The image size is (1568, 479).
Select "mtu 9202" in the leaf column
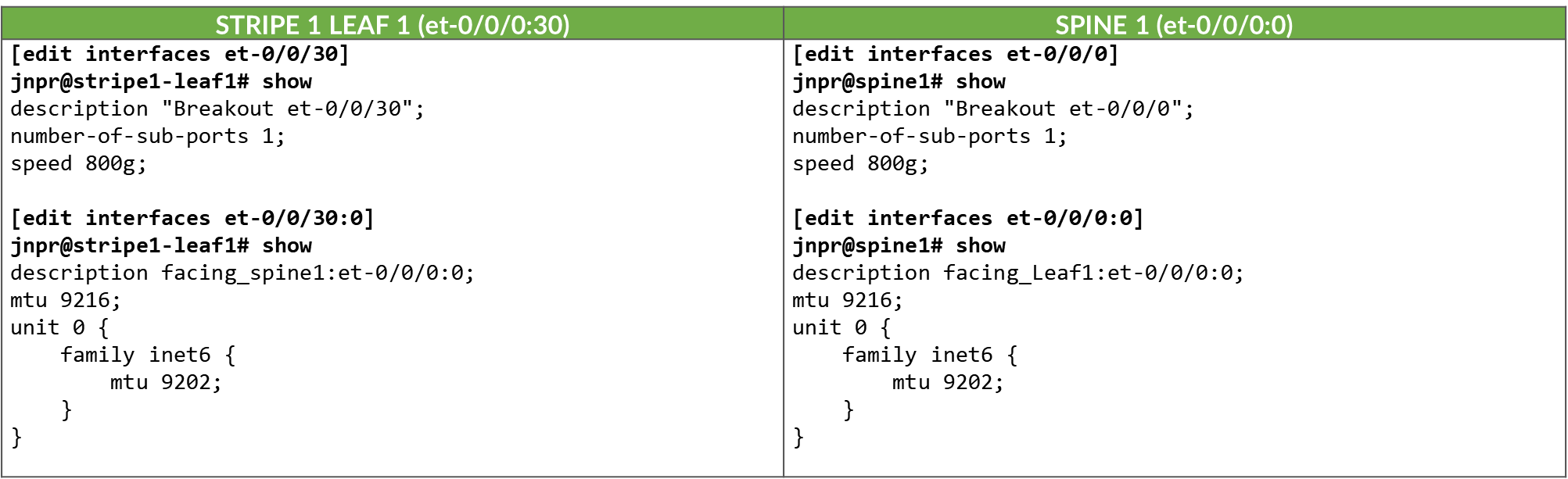(166, 382)
